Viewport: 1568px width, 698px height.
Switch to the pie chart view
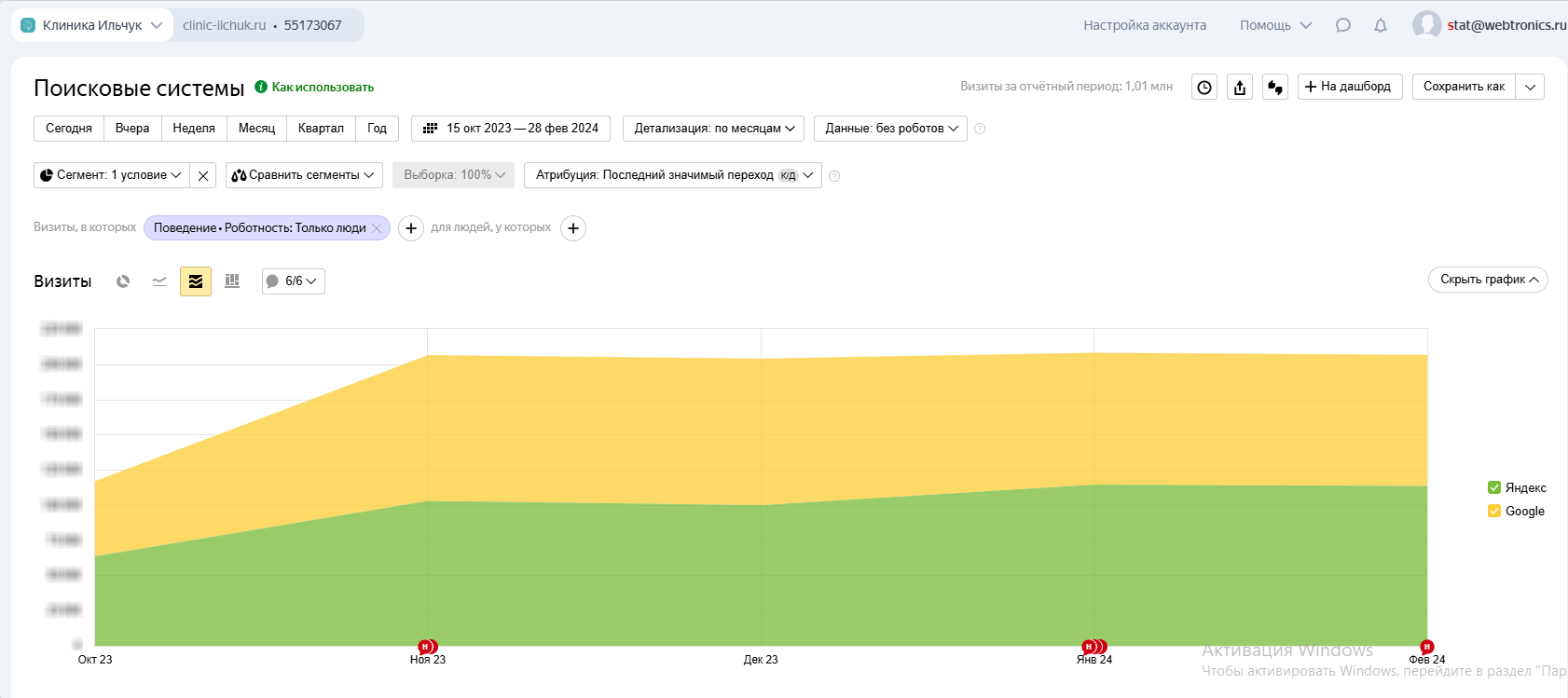[123, 281]
